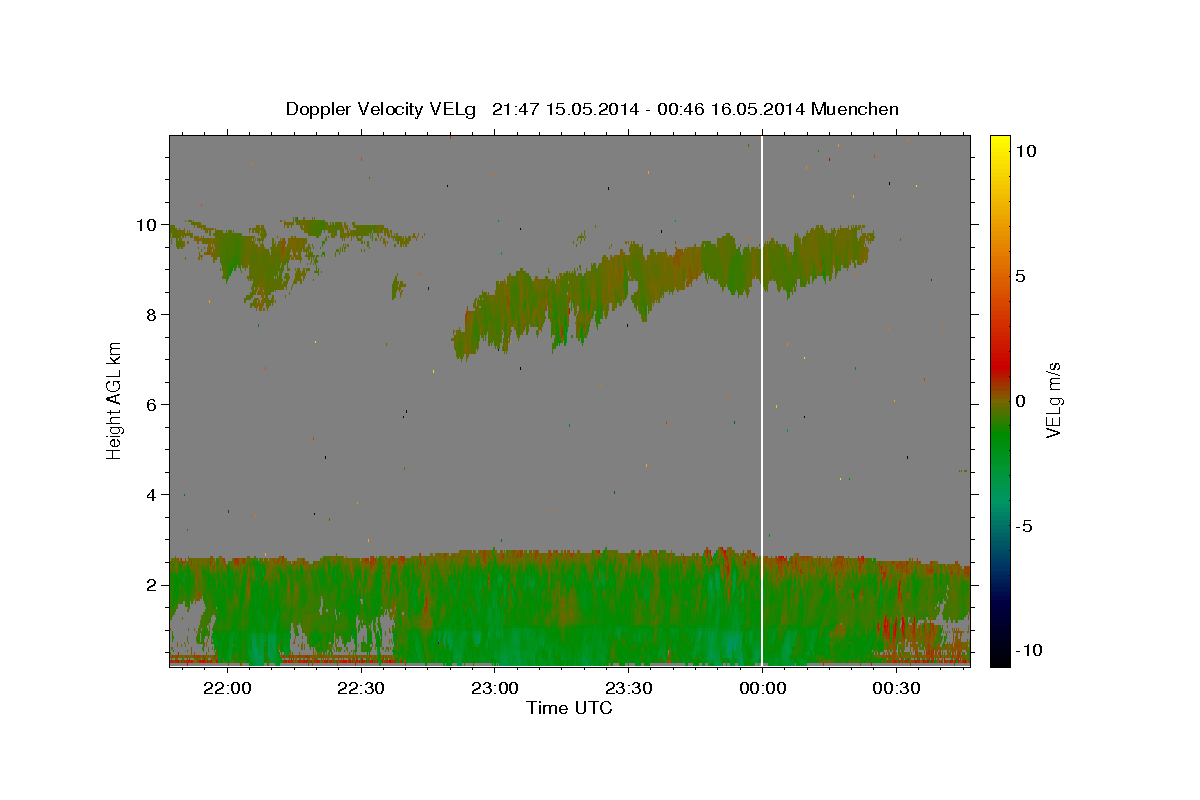Click the 'Time UTC' x-axis label
This screenshot has height=800, width=1200.
tap(569, 708)
